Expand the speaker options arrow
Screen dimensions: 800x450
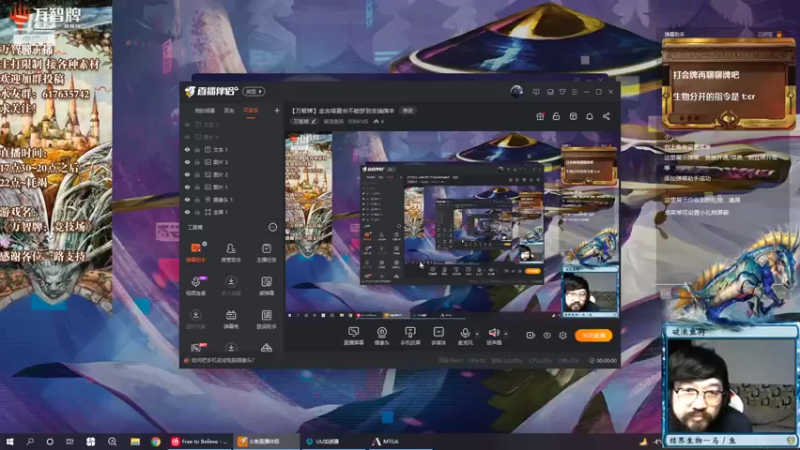tap(506, 334)
